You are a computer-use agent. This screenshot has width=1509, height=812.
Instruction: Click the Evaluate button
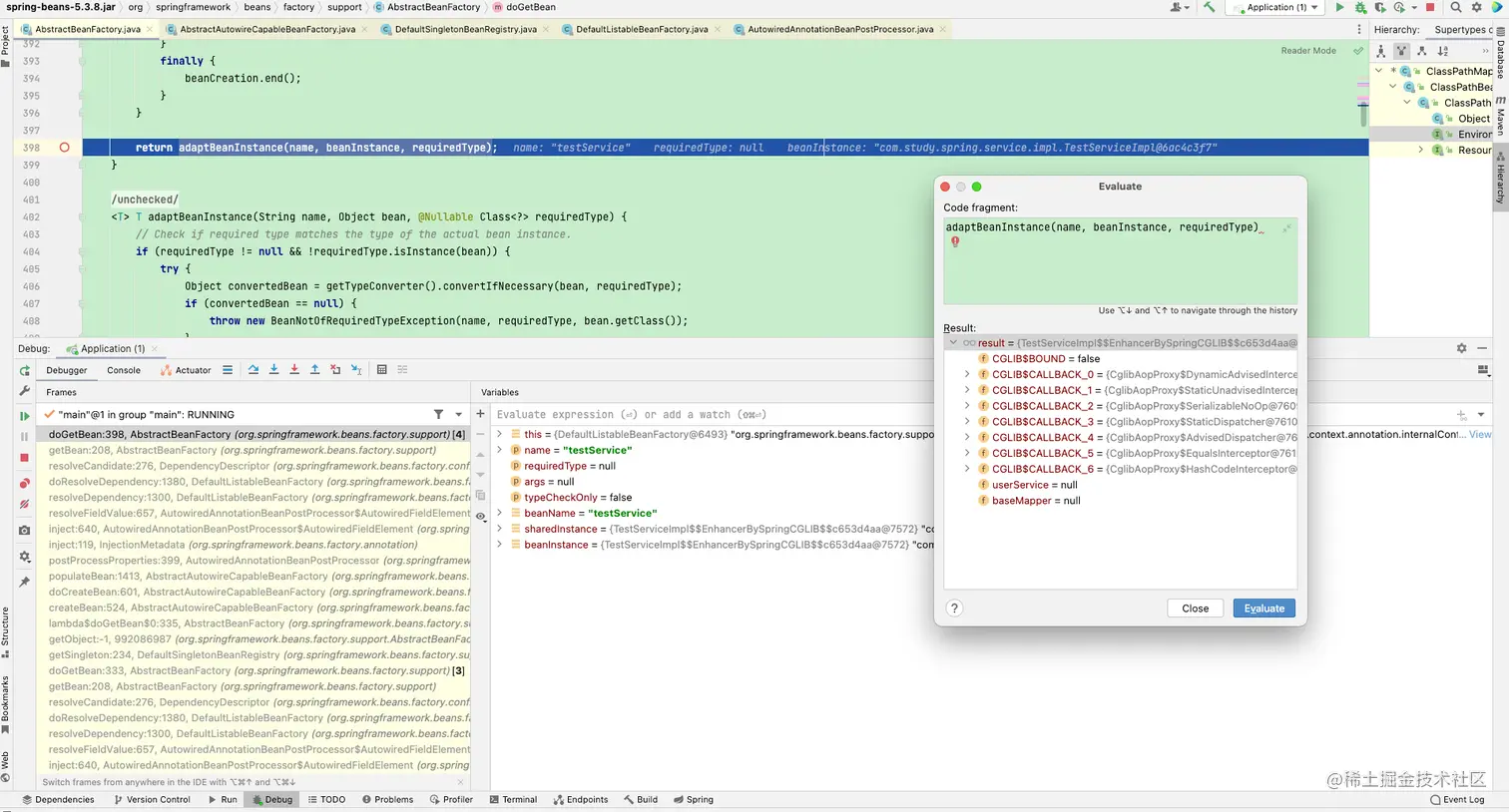pyautogui.click(x=1264, y=609)
